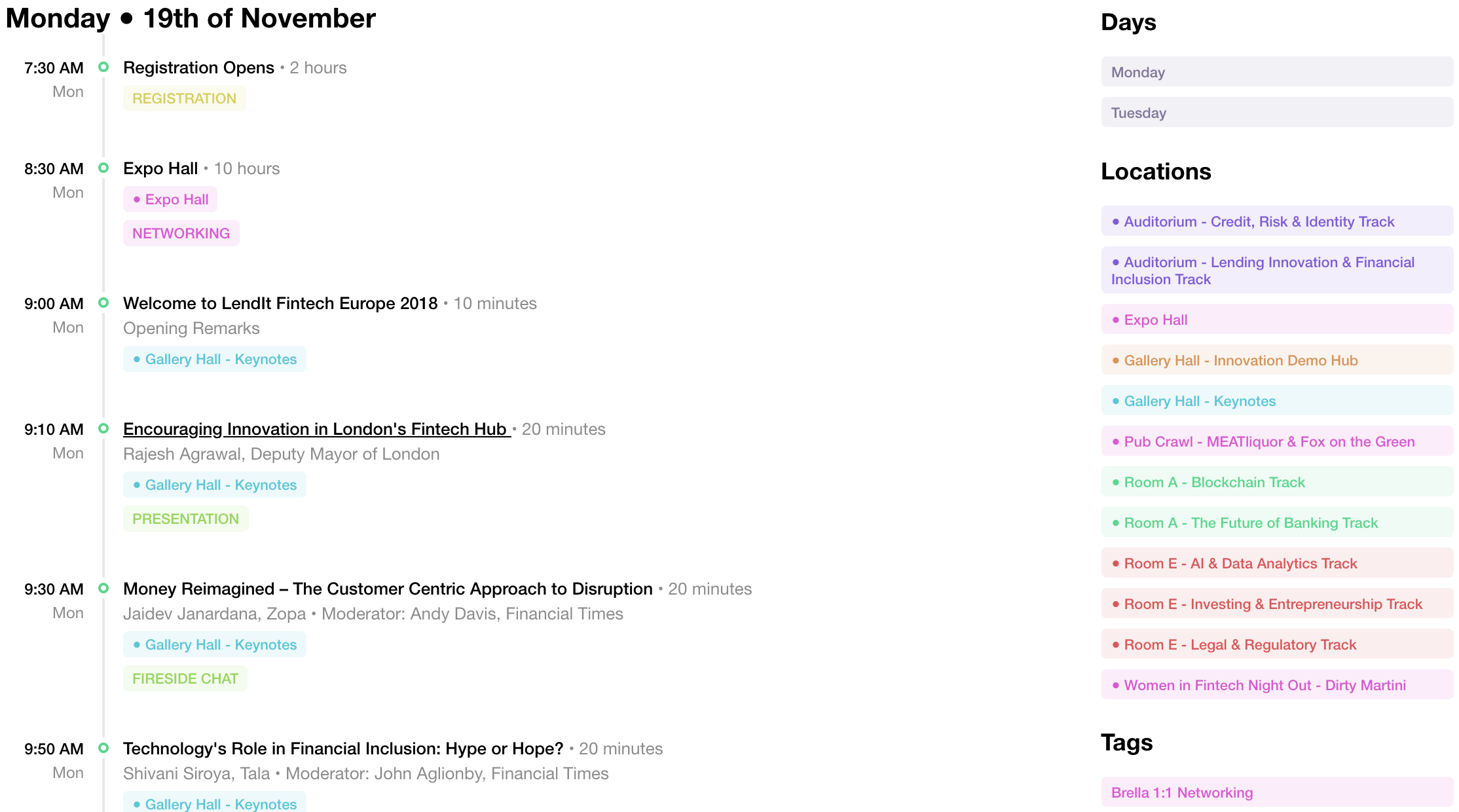Click the 9:30 AM timeline marker dot
Viewport: 1459px width, 812px height.
pyautogui.click(x=103, y=588)
